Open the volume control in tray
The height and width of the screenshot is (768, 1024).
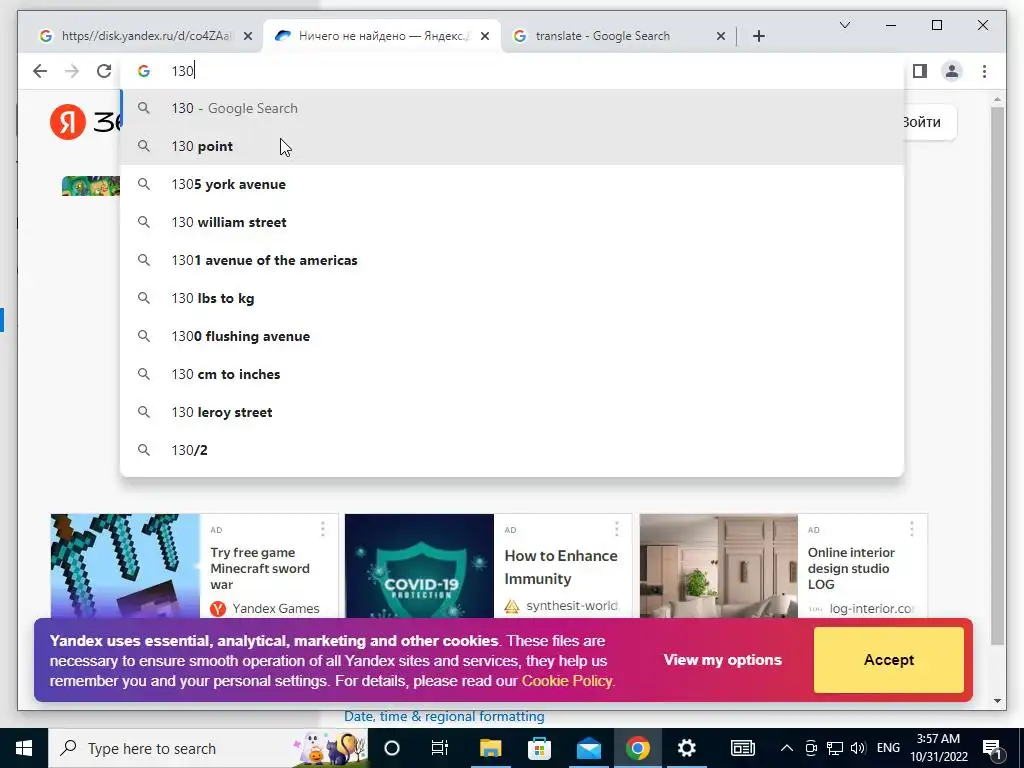coord(858,748)
